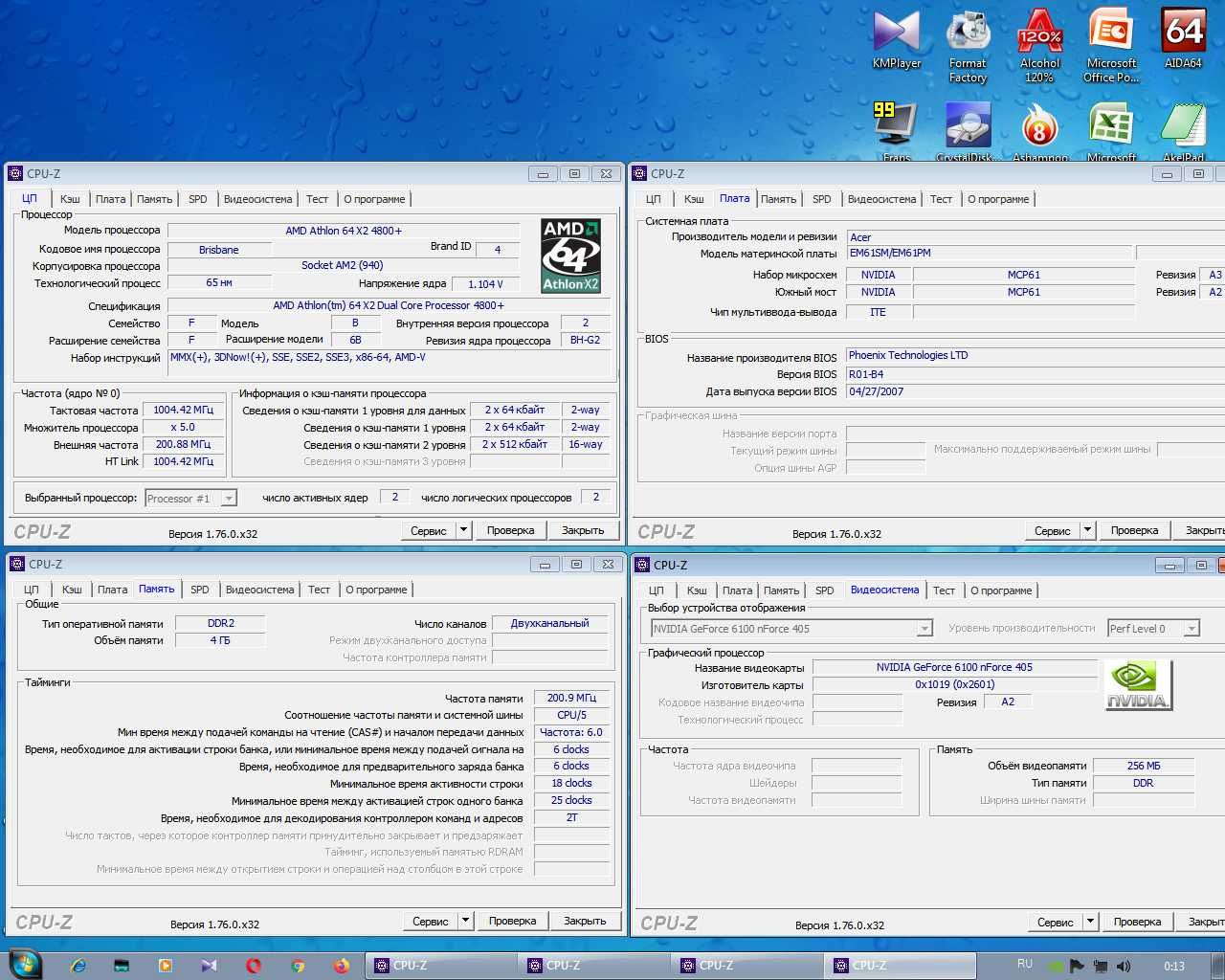Expand the Сервис arrow in the ЦП window
The image size is (1225, 980).
tap(463, 530)
